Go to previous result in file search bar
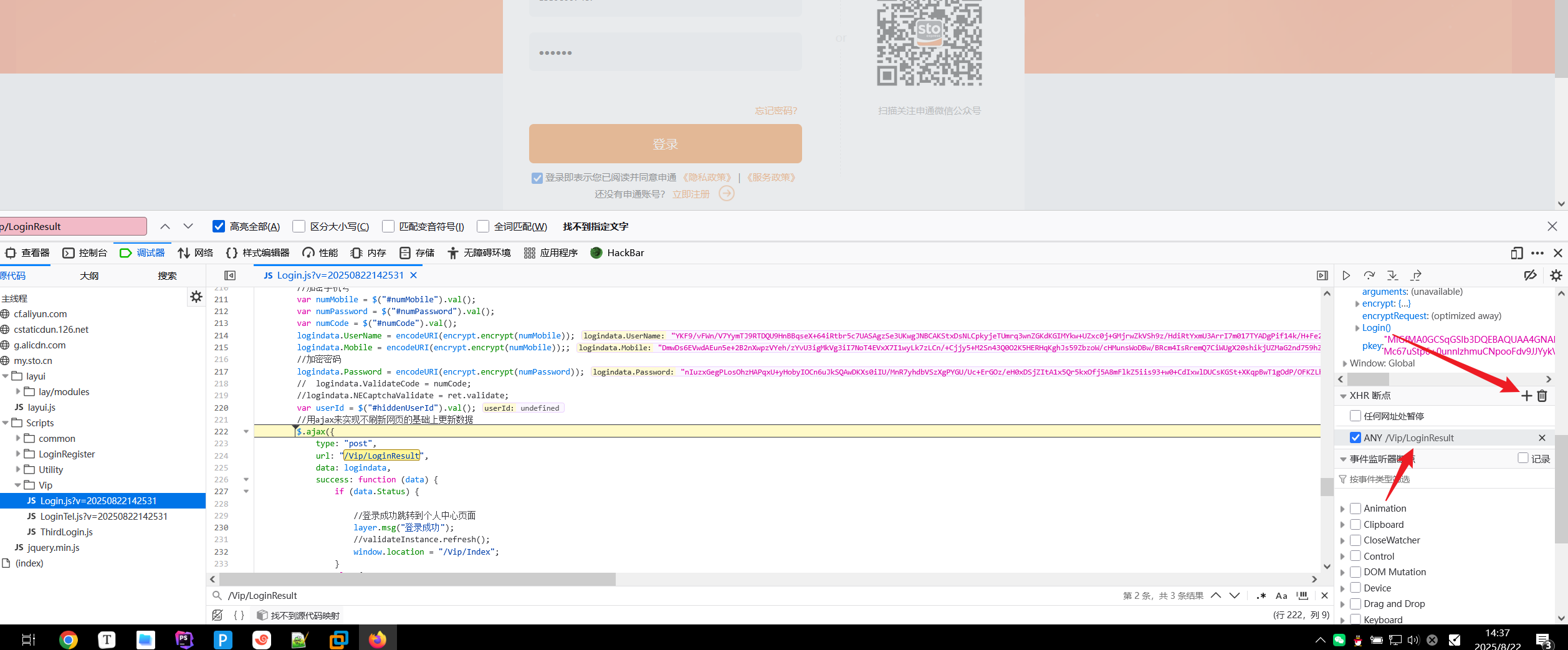 pos(1216,596)
